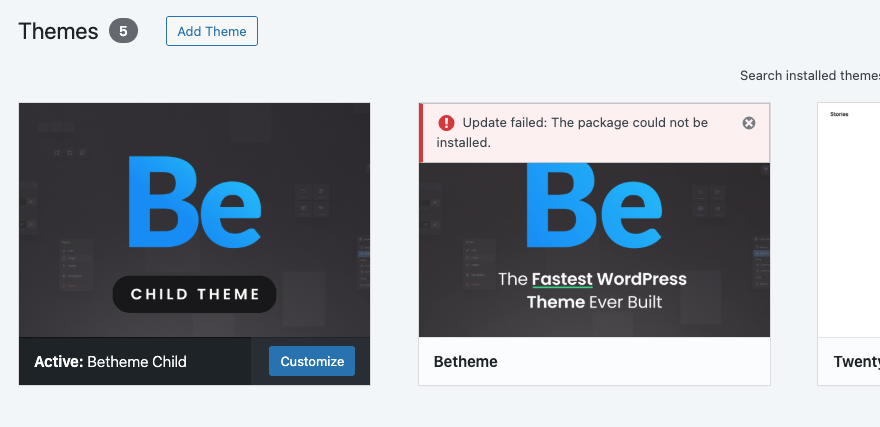This screenshot has height=427, width=880.
Task: Click the Stories text in the Twenty preview
Action: 839,114
